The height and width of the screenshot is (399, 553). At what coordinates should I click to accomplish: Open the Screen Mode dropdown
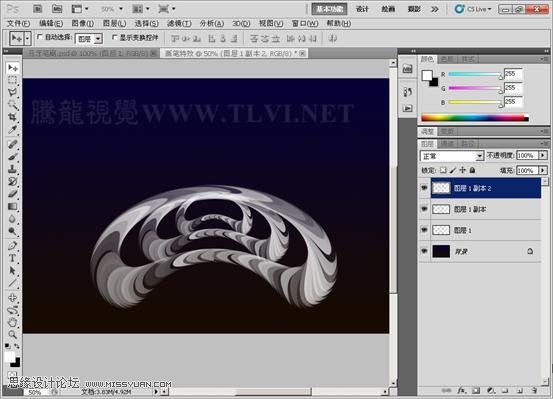coord(167,9)
